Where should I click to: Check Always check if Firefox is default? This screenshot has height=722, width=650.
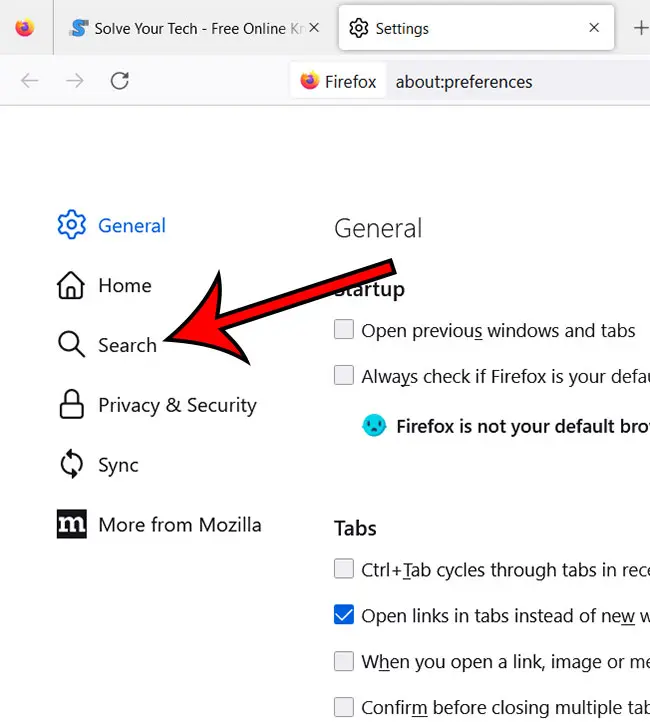[344, 375]
